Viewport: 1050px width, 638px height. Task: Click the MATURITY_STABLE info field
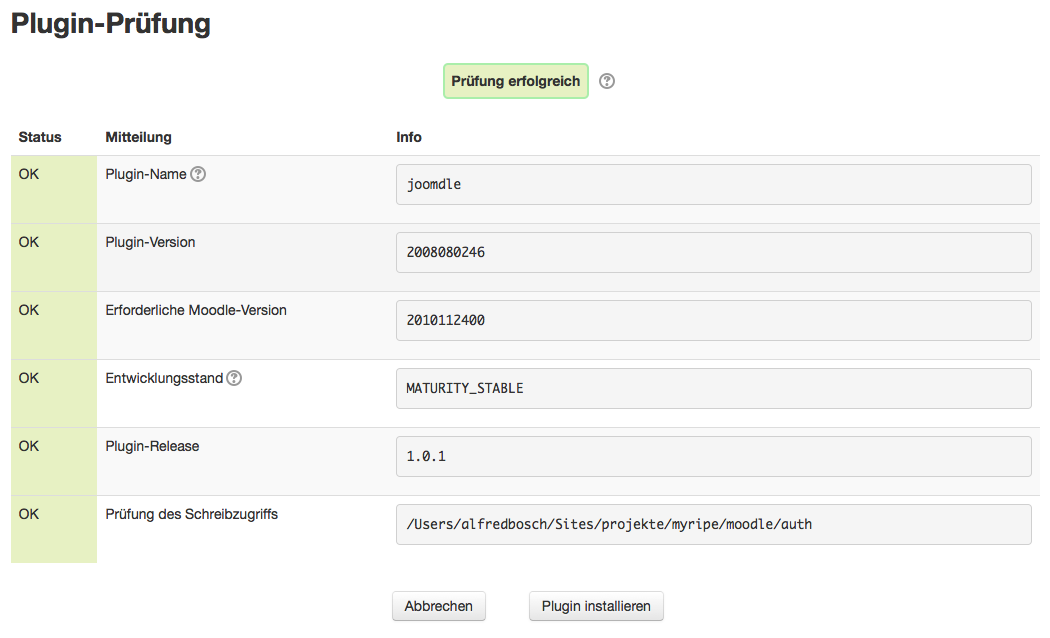tap(713, 388)
